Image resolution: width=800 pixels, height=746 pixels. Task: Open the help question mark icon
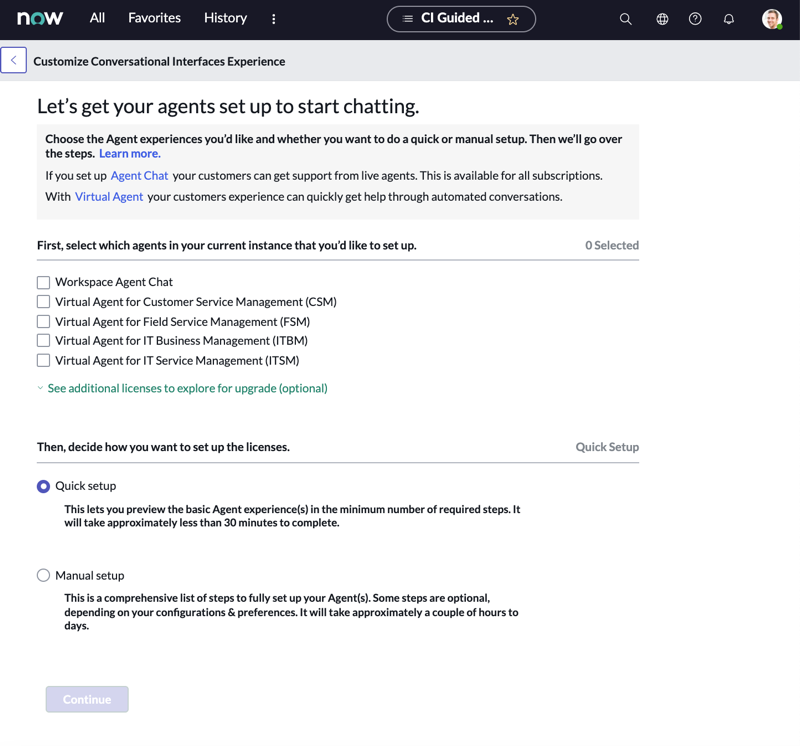click(695, 19)
